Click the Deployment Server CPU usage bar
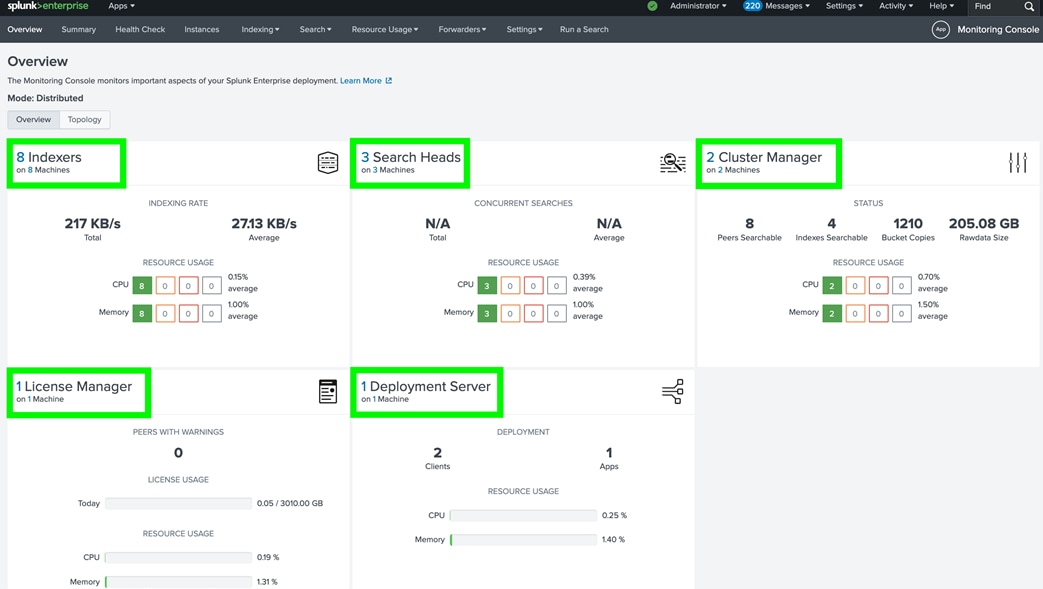This screenshot has height=589, width=1043. 523,516
